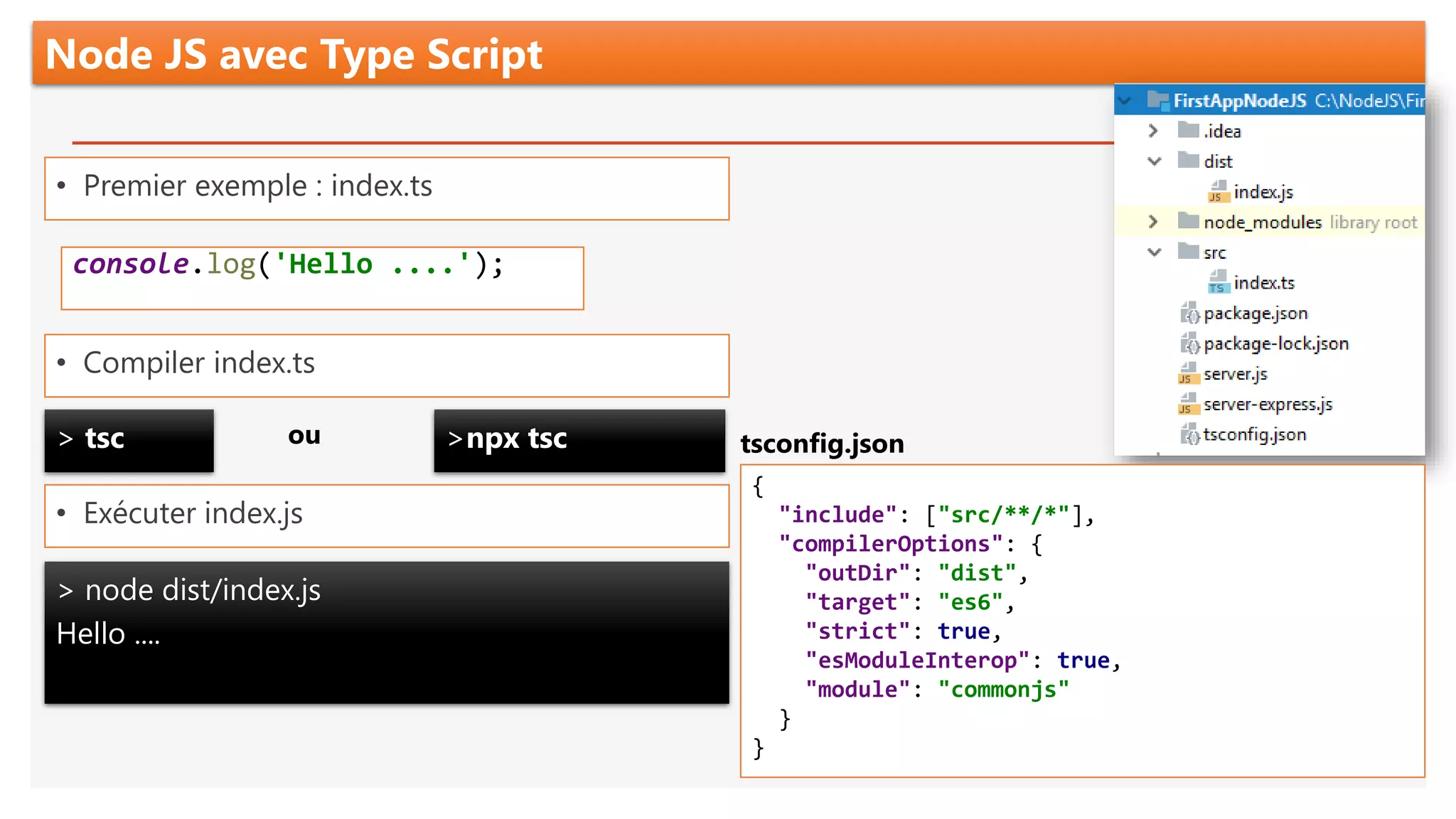Click the '> node dist/index.js' command

(189, 590)
